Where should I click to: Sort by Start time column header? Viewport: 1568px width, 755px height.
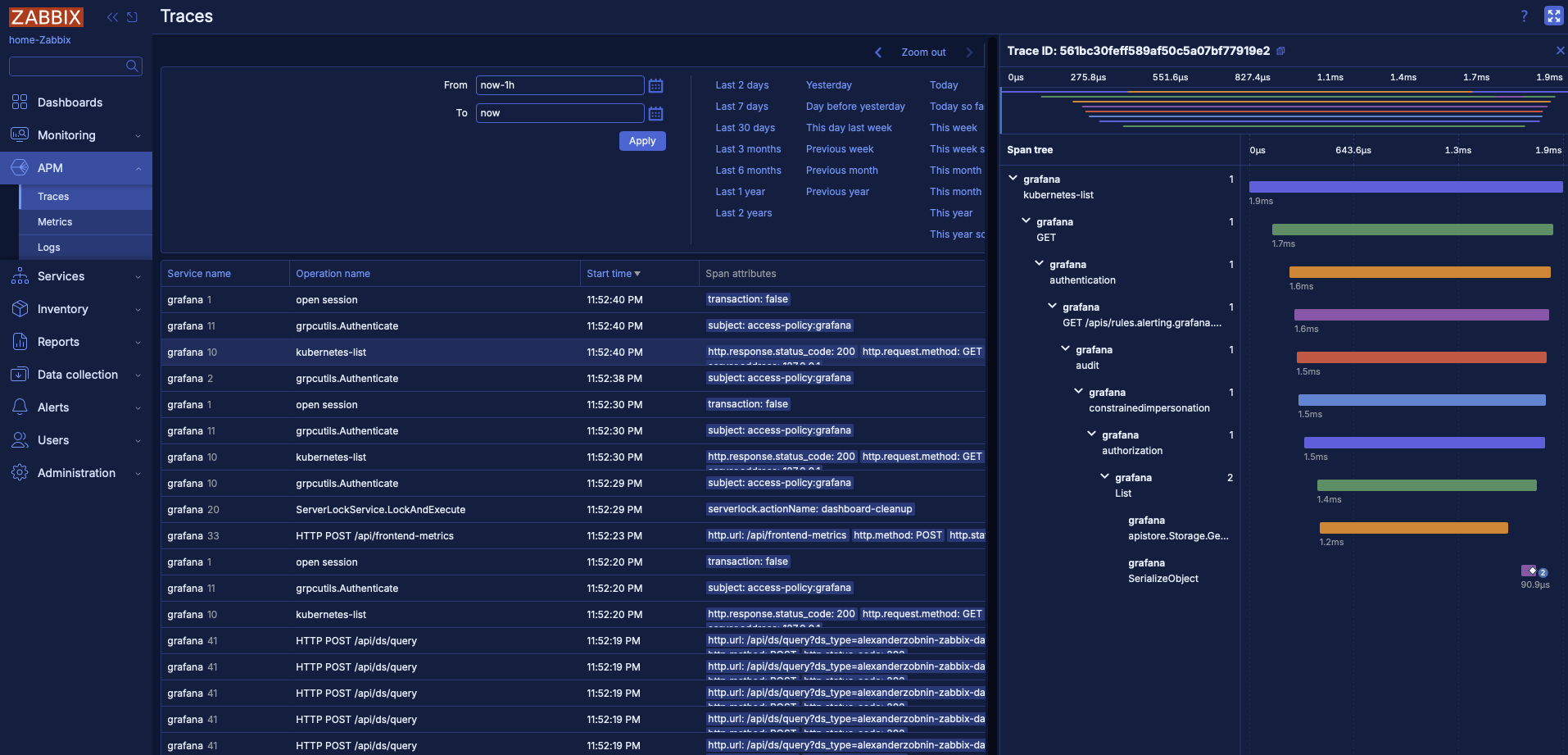coord(614,274)
